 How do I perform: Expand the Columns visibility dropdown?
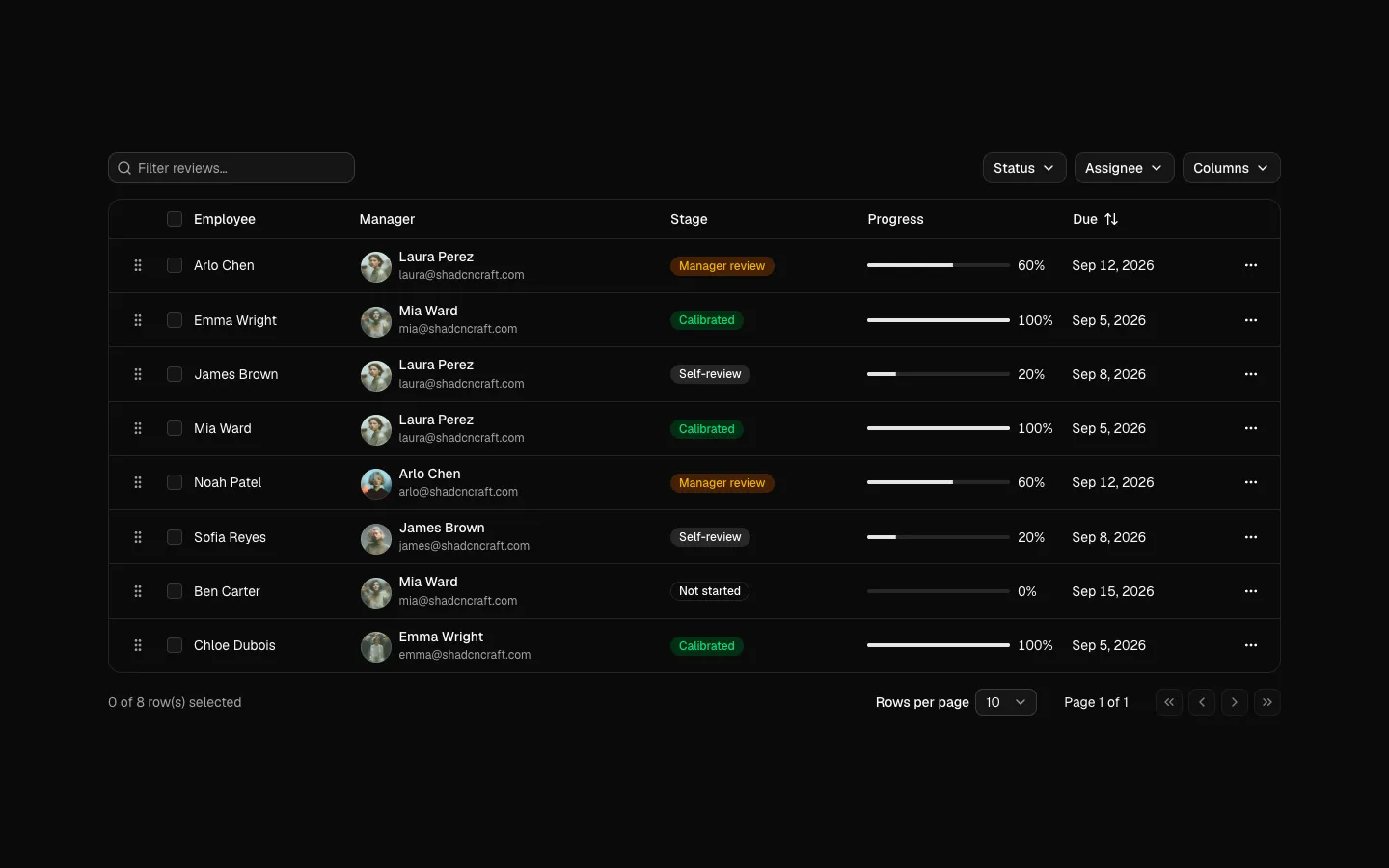(1232, 168)
